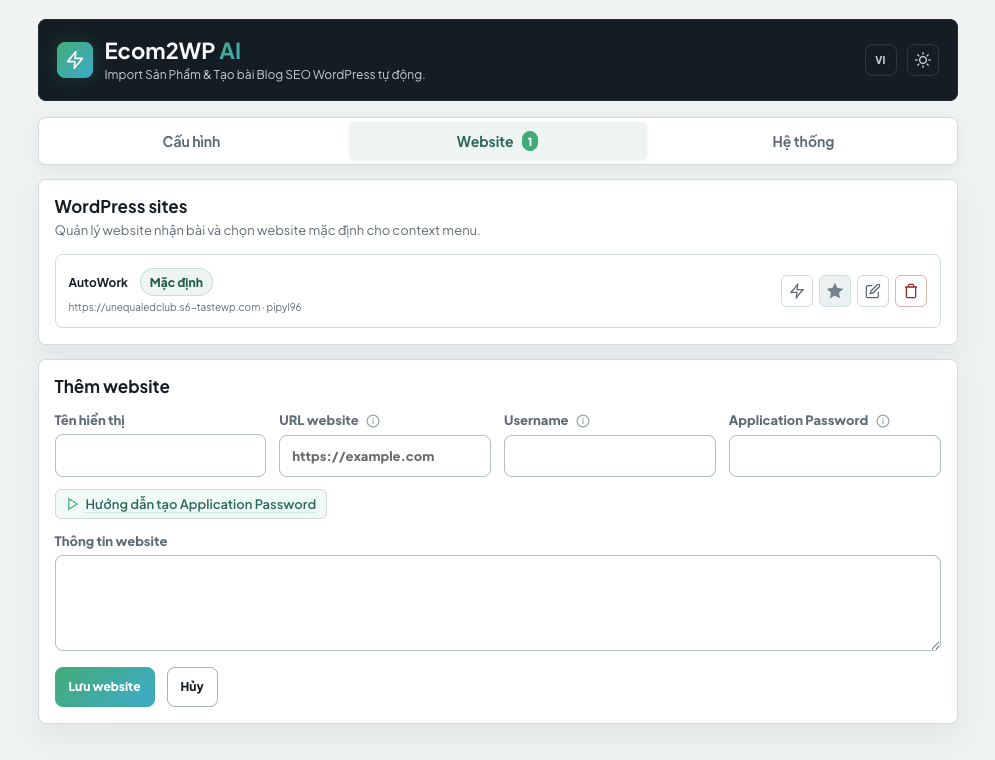Test AutoWork connection via lightning icon

point(796,291)
